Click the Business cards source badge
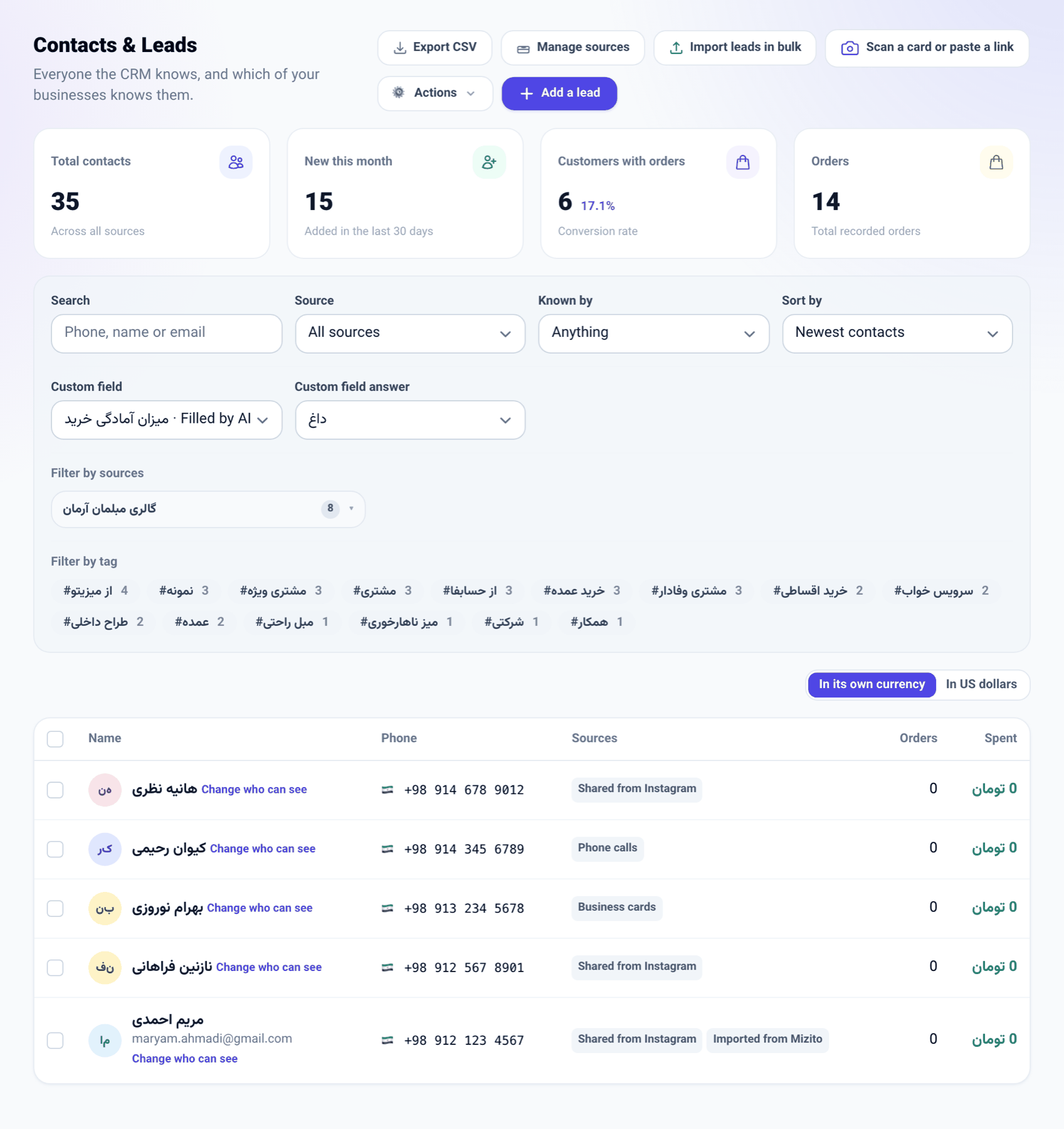 coord(616,908)
